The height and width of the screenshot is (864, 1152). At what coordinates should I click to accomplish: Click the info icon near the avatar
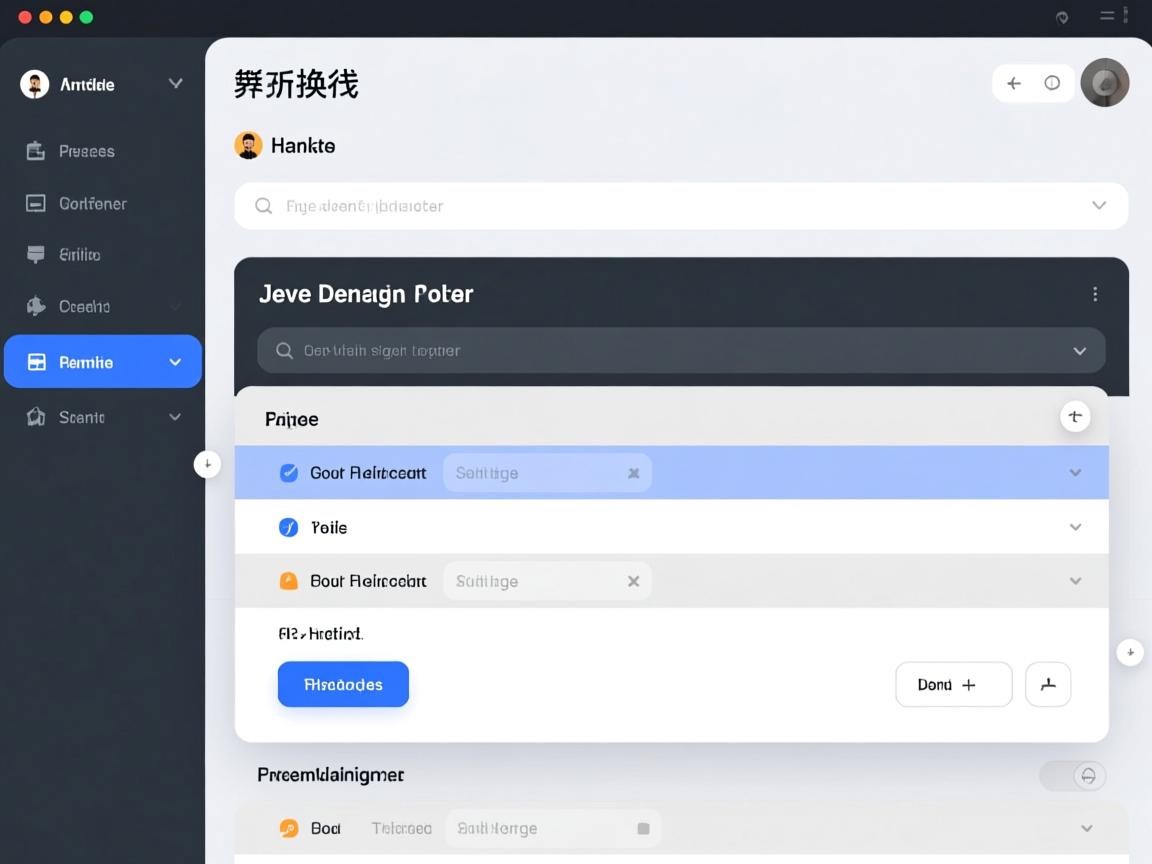1051,83
